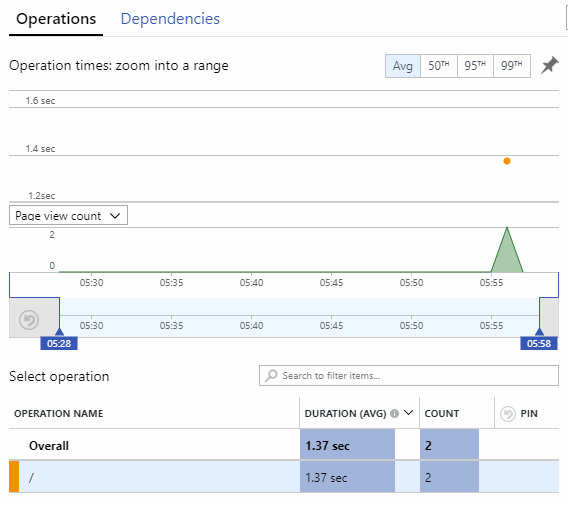Click the orange data point on chart
This screenshot has width=568, height=505.
pyautogui.click(x=507, y=161)
